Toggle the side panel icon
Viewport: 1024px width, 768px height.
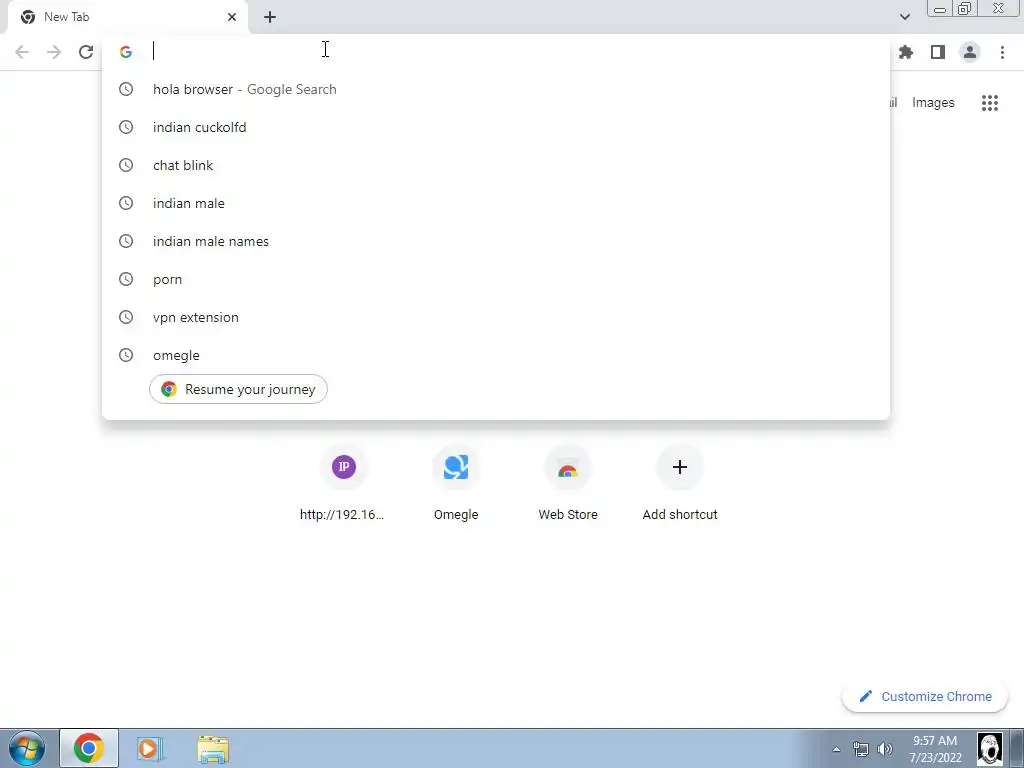pos(938,52)
